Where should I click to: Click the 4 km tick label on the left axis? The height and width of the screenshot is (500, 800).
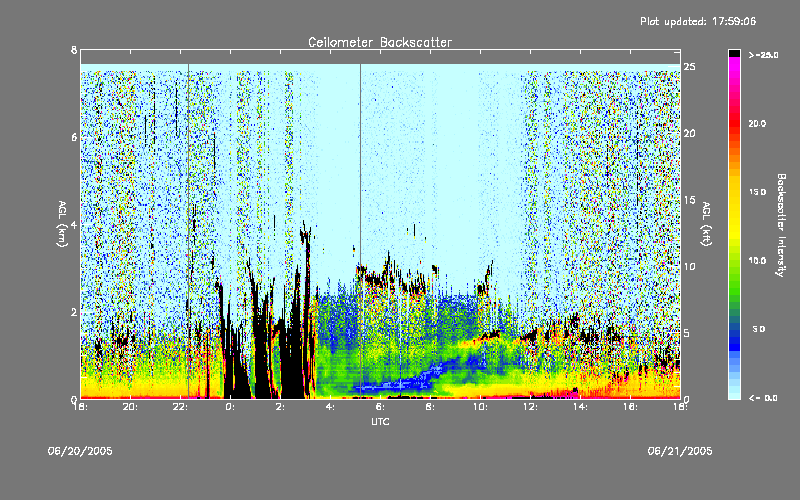click(74, 225)
